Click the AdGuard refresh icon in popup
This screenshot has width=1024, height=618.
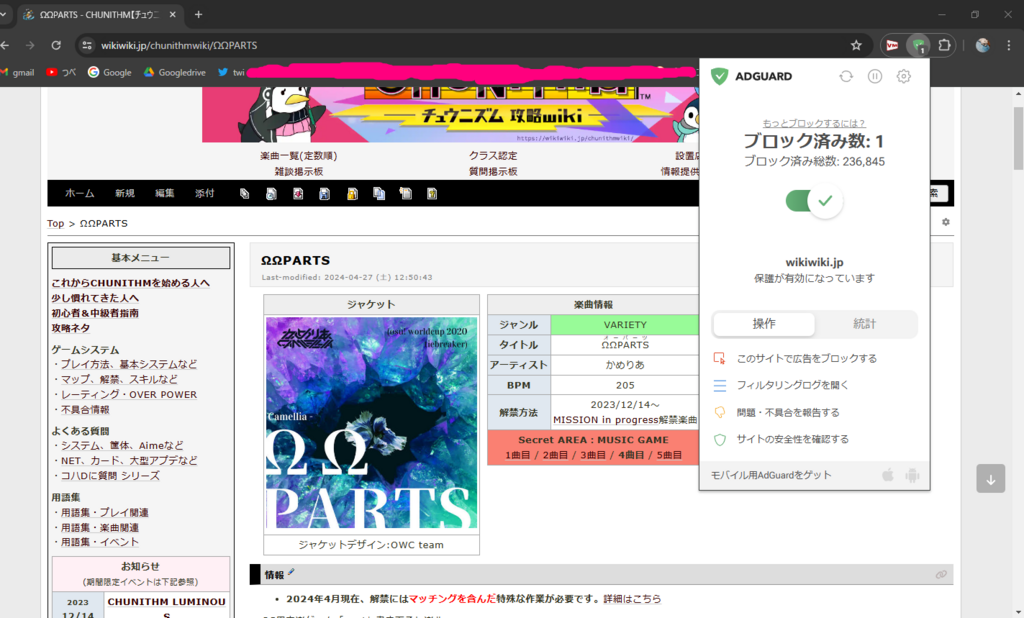click(x=846, y=76)
